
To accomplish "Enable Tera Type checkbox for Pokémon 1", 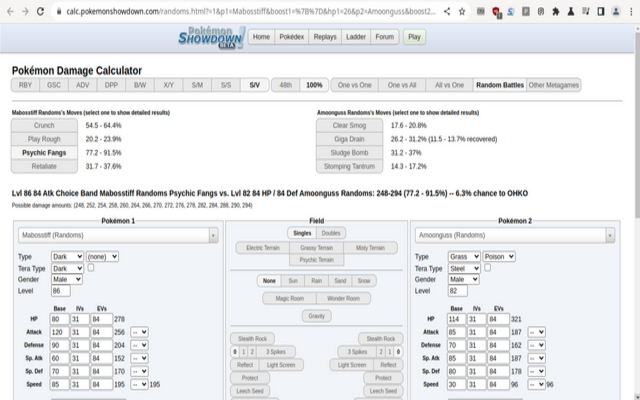I will tap(92, 268).
